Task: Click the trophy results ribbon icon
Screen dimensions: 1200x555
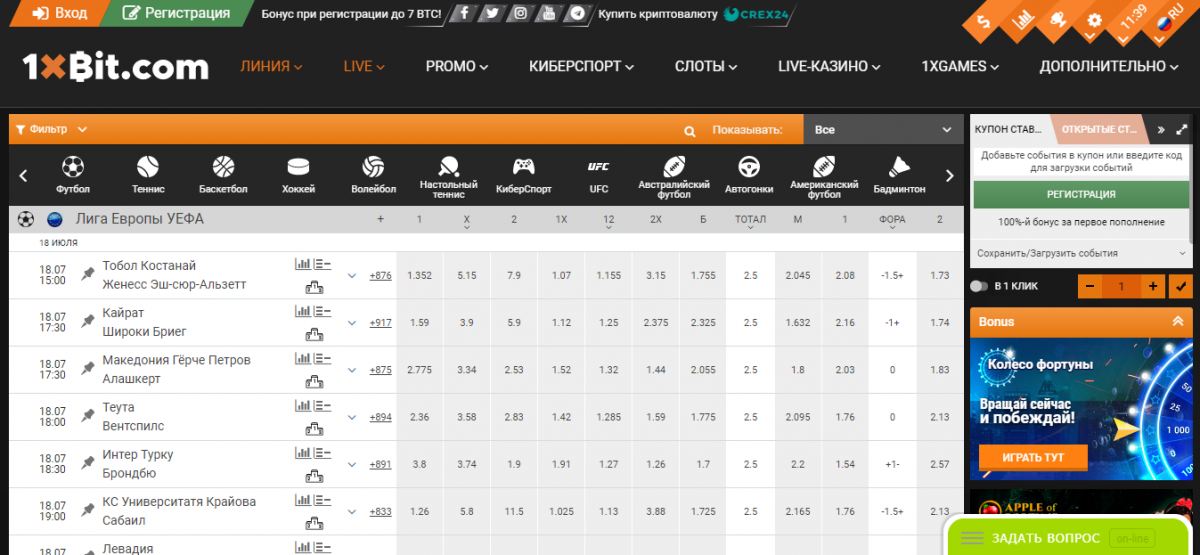Action: pos(1058,19)
